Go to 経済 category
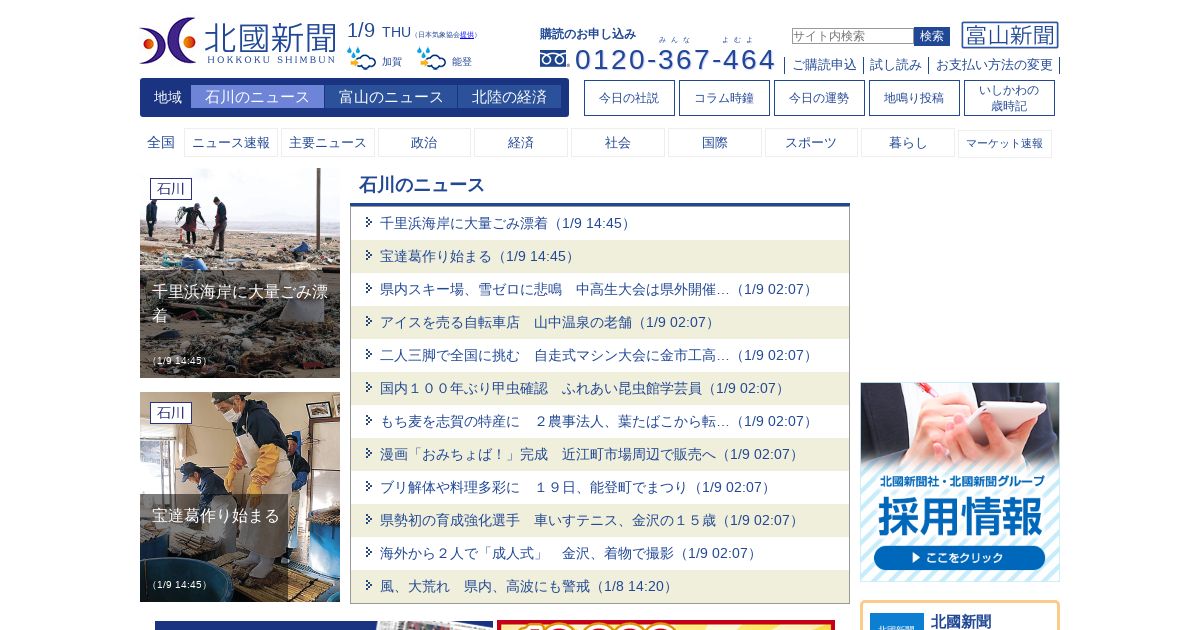1200x630 pixels. [521, 143]
